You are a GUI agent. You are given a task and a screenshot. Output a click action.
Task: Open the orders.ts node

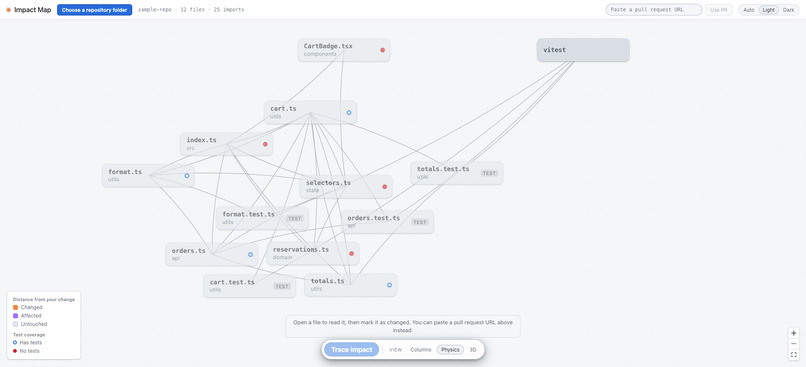coord(212,254)
